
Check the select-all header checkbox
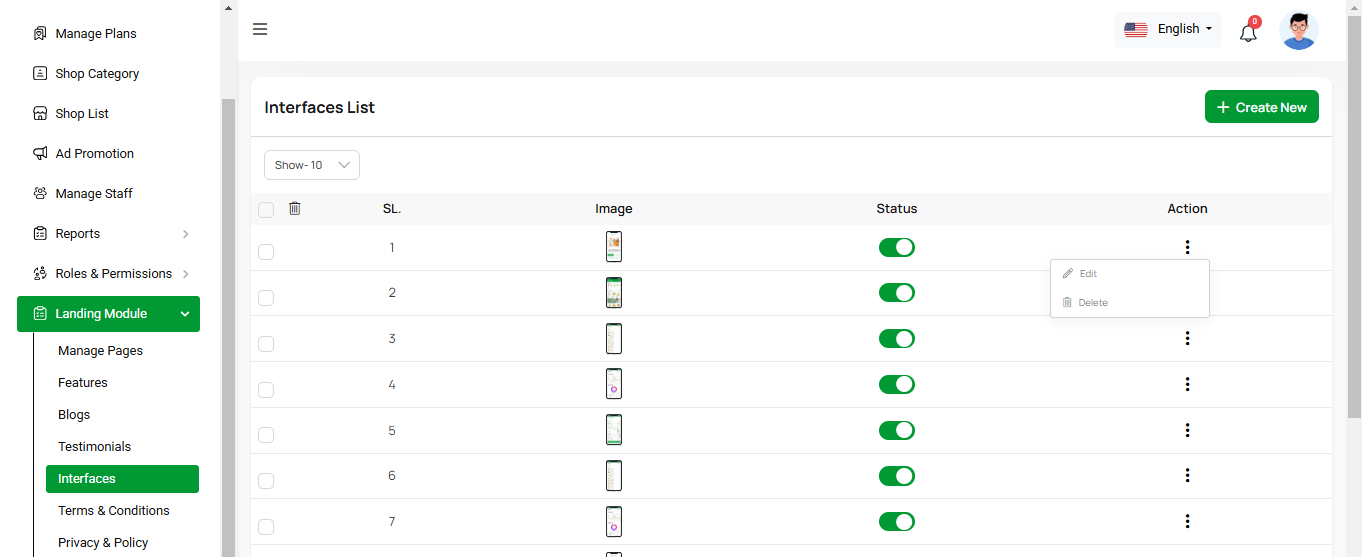(266, 210)
